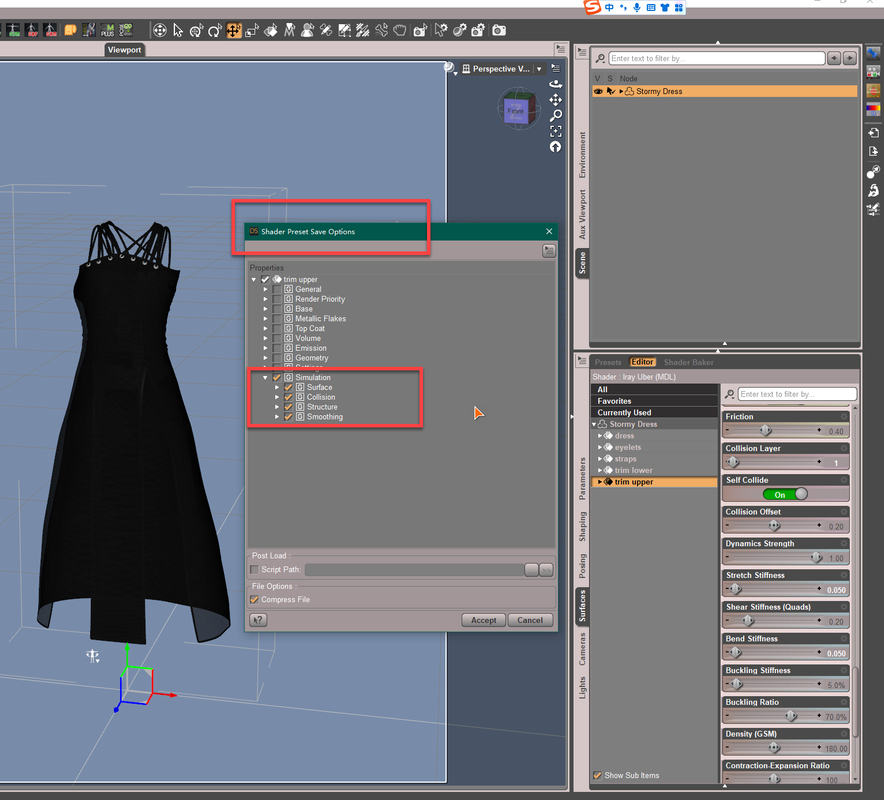
Task: Click the frame selection control in viewport
Action: (555, 131)
